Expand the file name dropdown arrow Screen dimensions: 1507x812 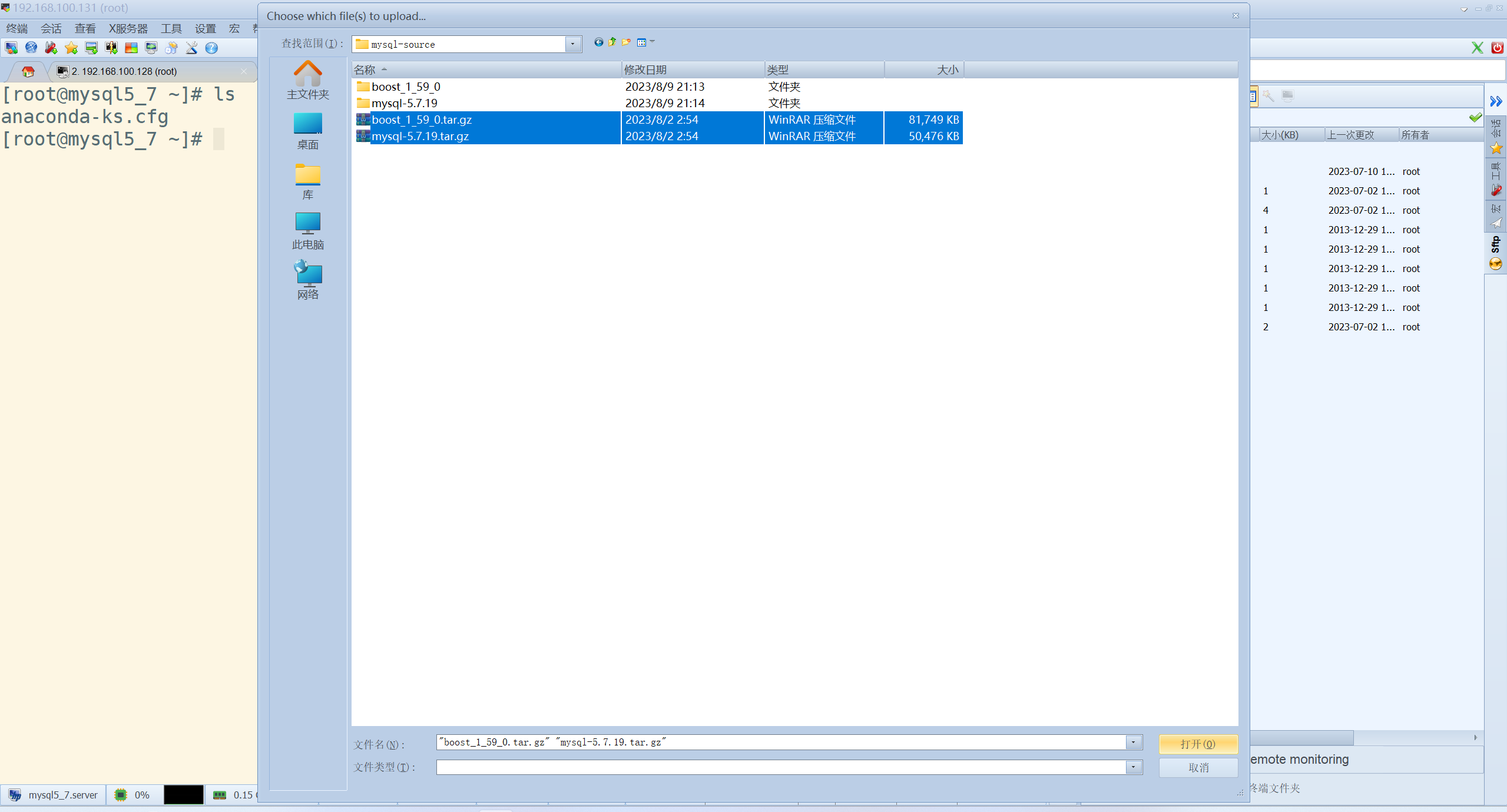pyautogui.click(x=1133, y=743)
